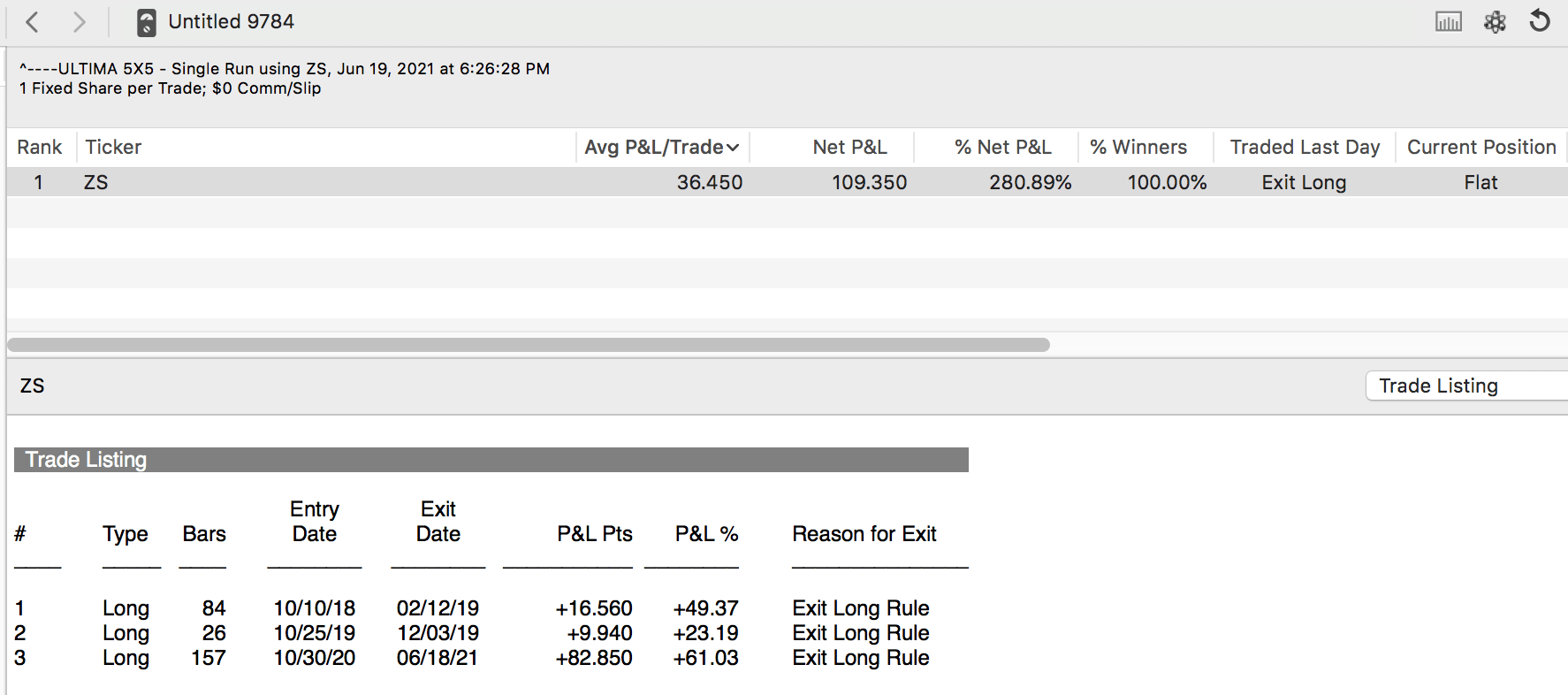
Task: Click the refresh reload icon
Action: click(x=1540, y=21)
